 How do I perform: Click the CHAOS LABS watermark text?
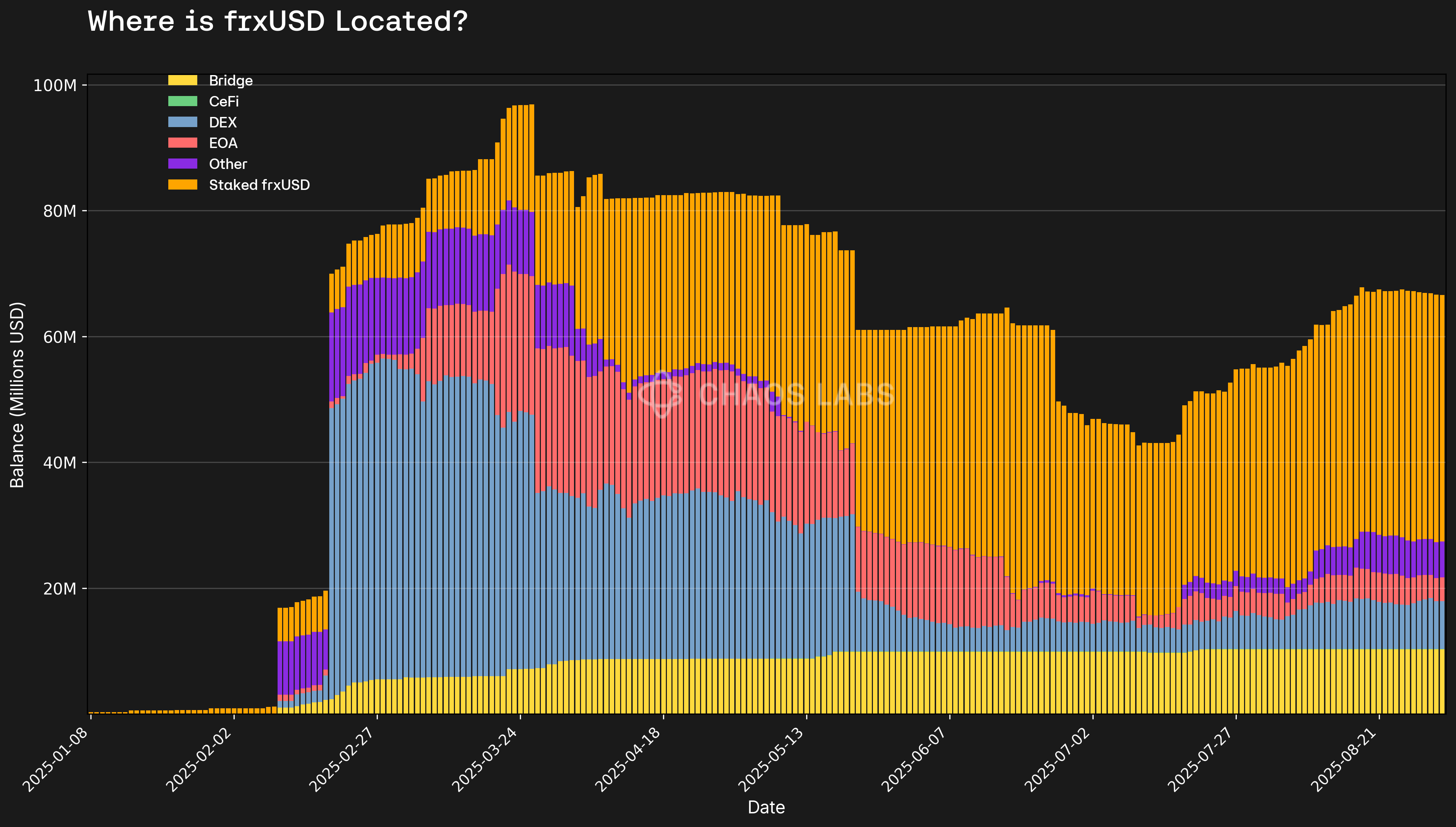(796, 394)
